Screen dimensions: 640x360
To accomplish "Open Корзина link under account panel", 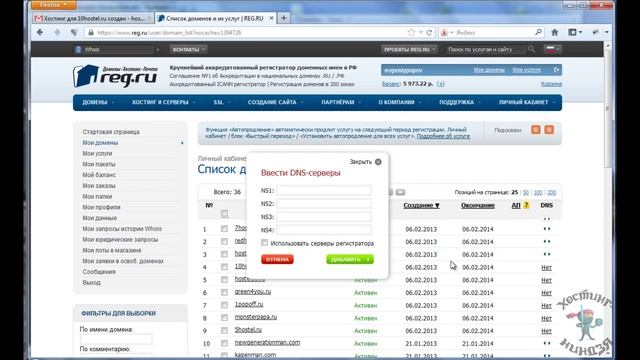I will [x=551, y=84].
